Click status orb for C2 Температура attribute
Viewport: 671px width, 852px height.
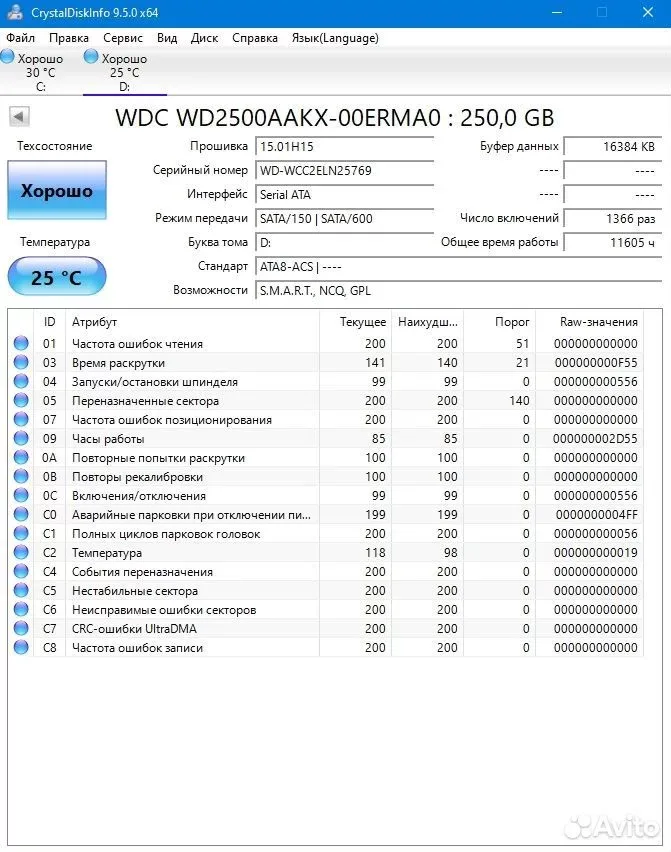click(21, 552)
